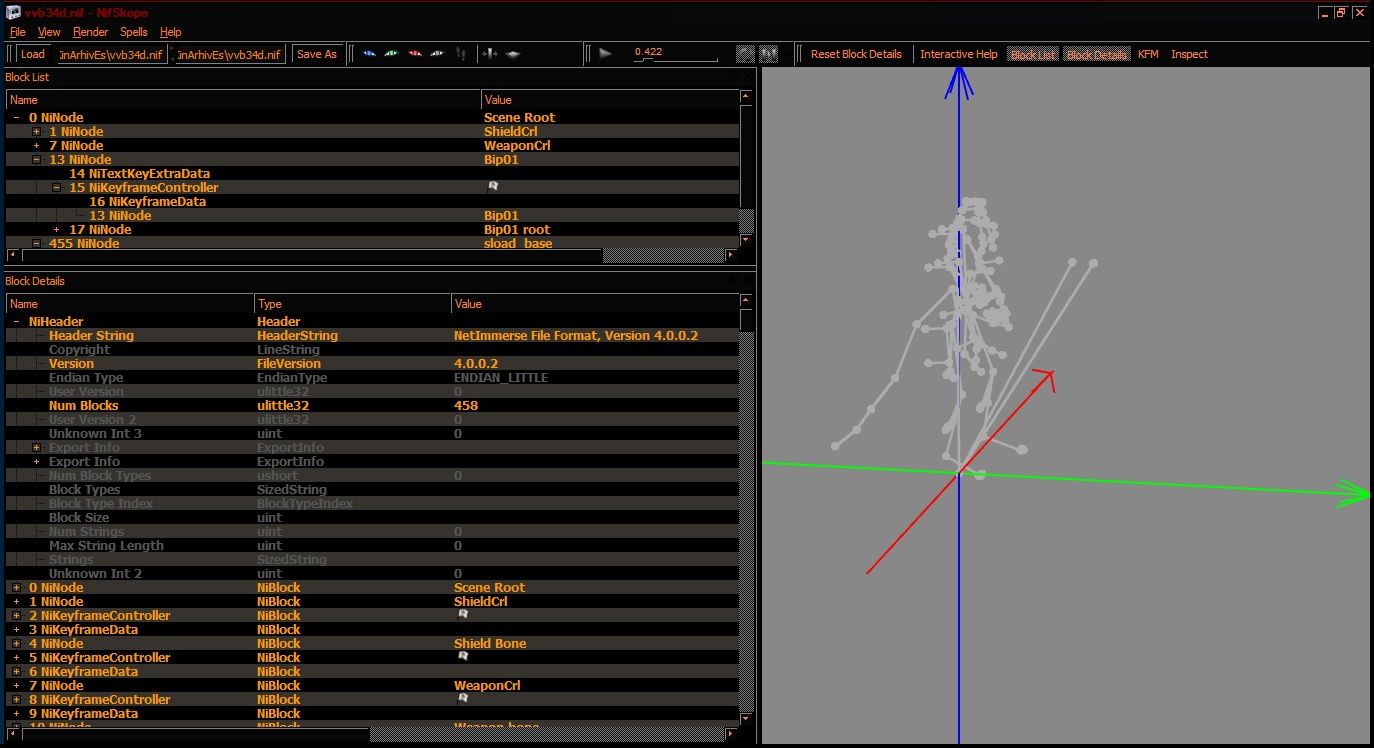Screen dimensions: 1374x748
Task: Select 16 NiKeyframeData row
Action: point(373,202)
